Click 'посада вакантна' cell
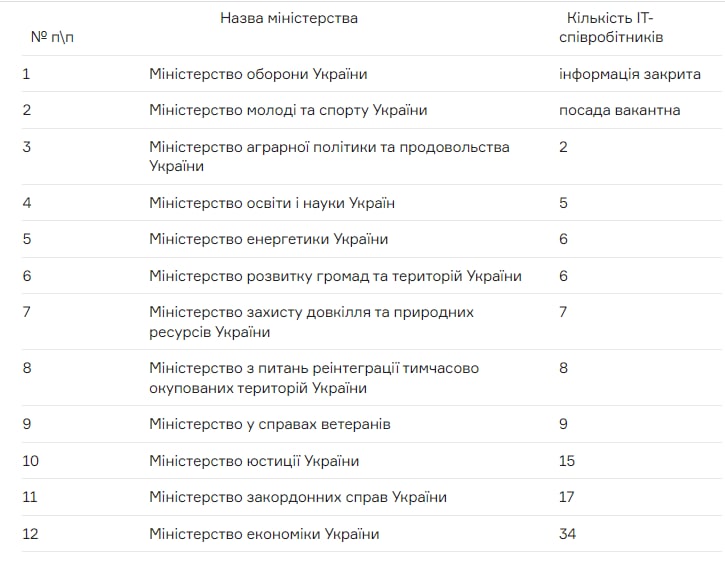Viewport: 725px width, 565px height. [x=620, y=110]
